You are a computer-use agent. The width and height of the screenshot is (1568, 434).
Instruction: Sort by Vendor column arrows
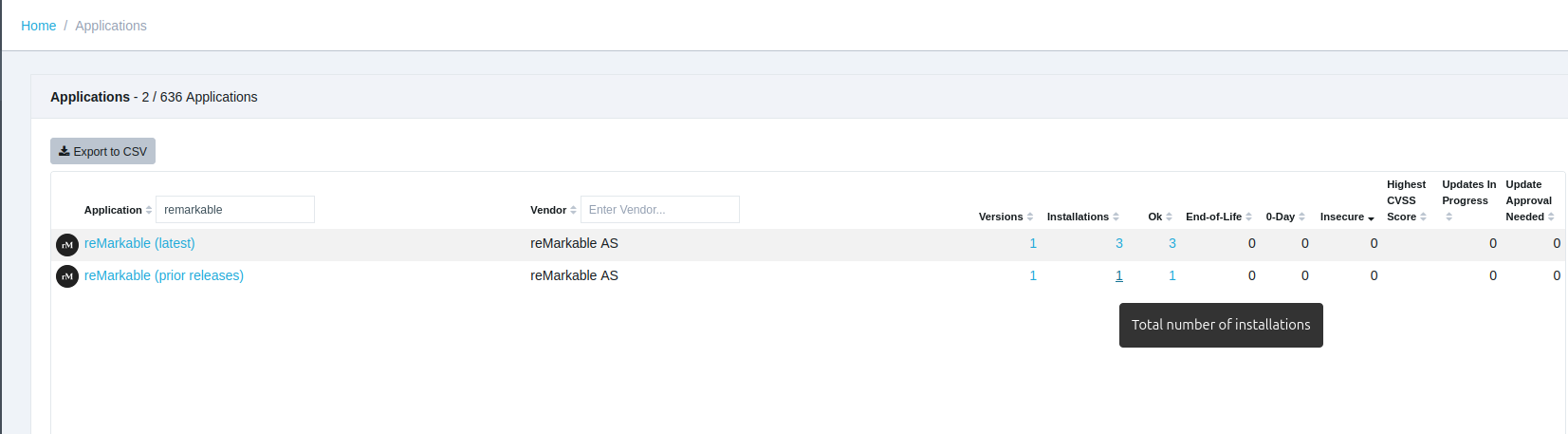[573, 210]
